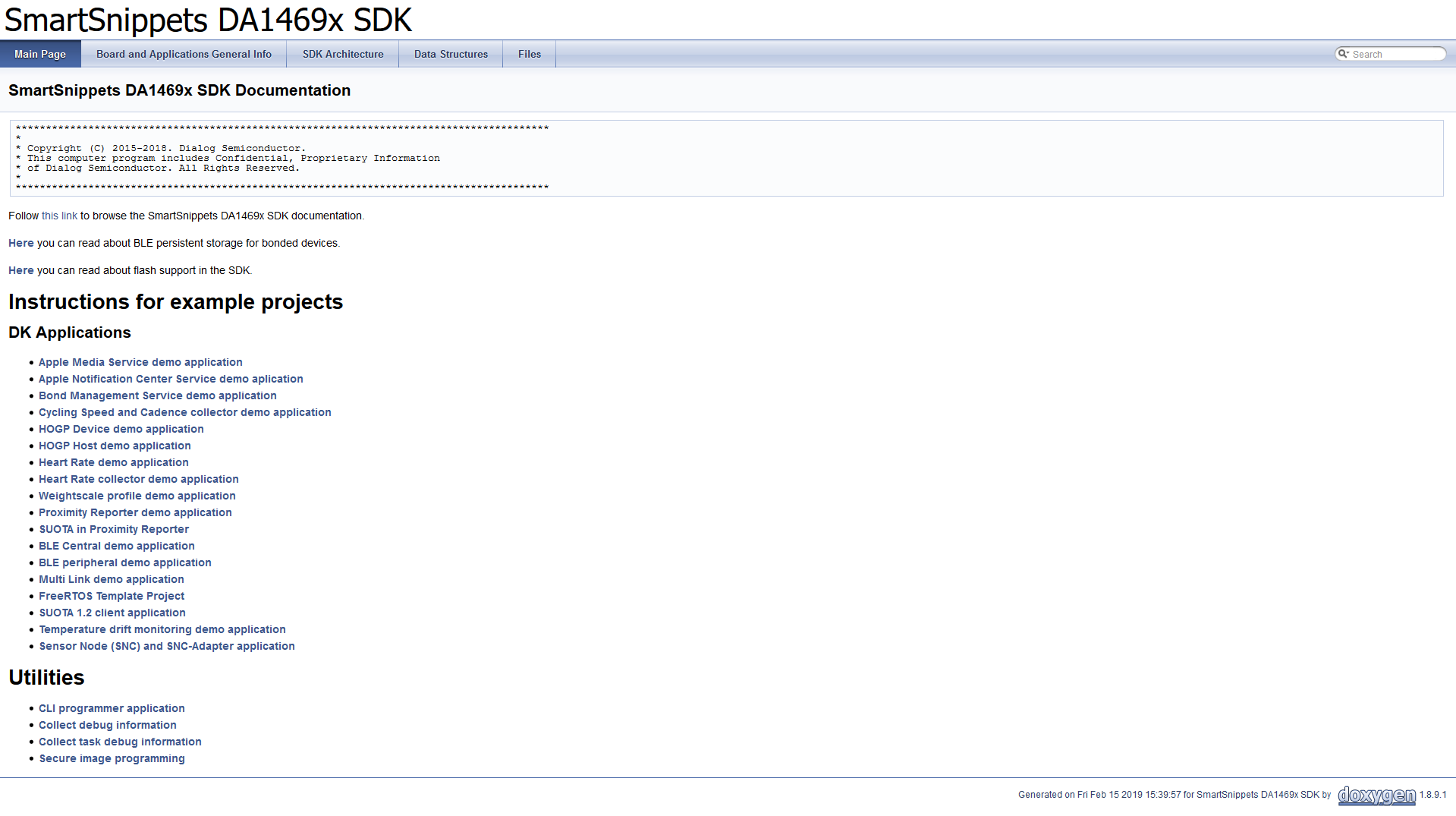The width and height of the screenshot is (1456, 816).
Task: Click 'Instructions for example projects' heading
Action: [175, 302]
